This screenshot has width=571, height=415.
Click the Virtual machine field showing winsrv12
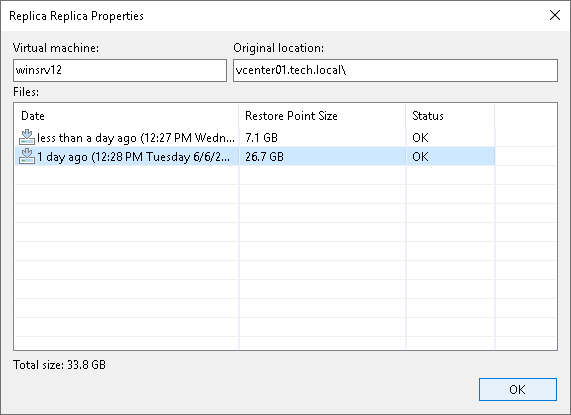point(120,70)
